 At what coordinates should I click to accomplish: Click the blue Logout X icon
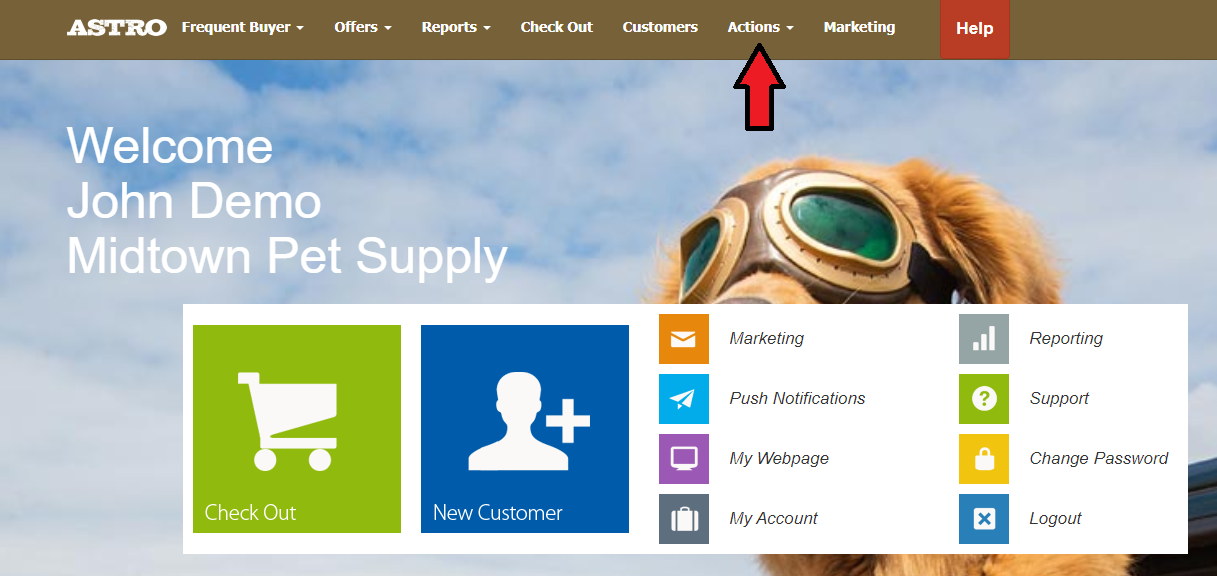click(x=984, y=519)
